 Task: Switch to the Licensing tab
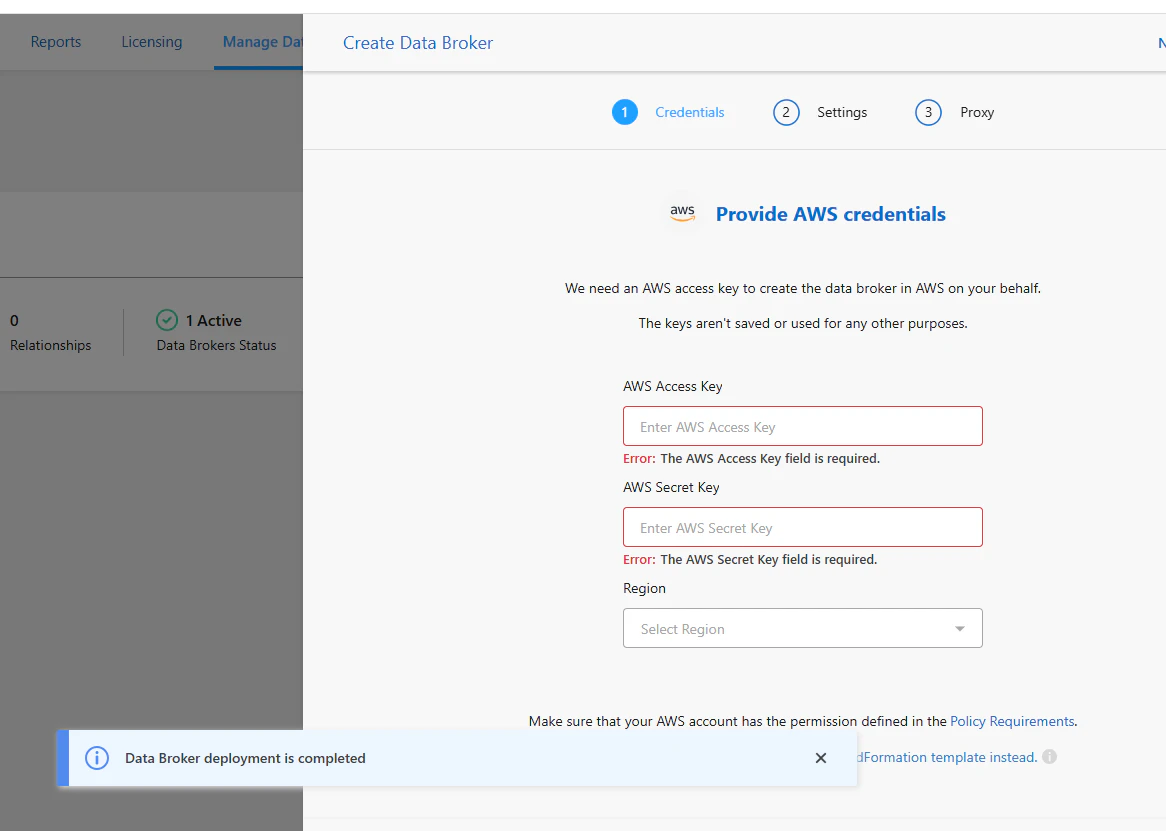(152, 42)
